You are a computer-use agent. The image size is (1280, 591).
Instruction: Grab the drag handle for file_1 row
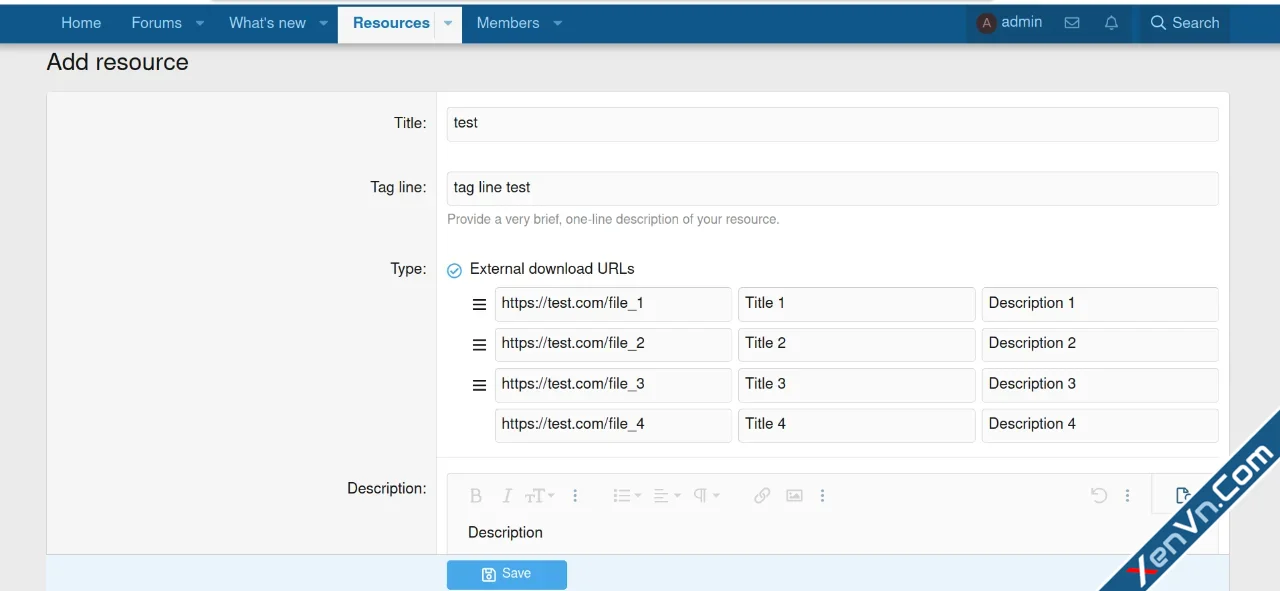[479, 304]
